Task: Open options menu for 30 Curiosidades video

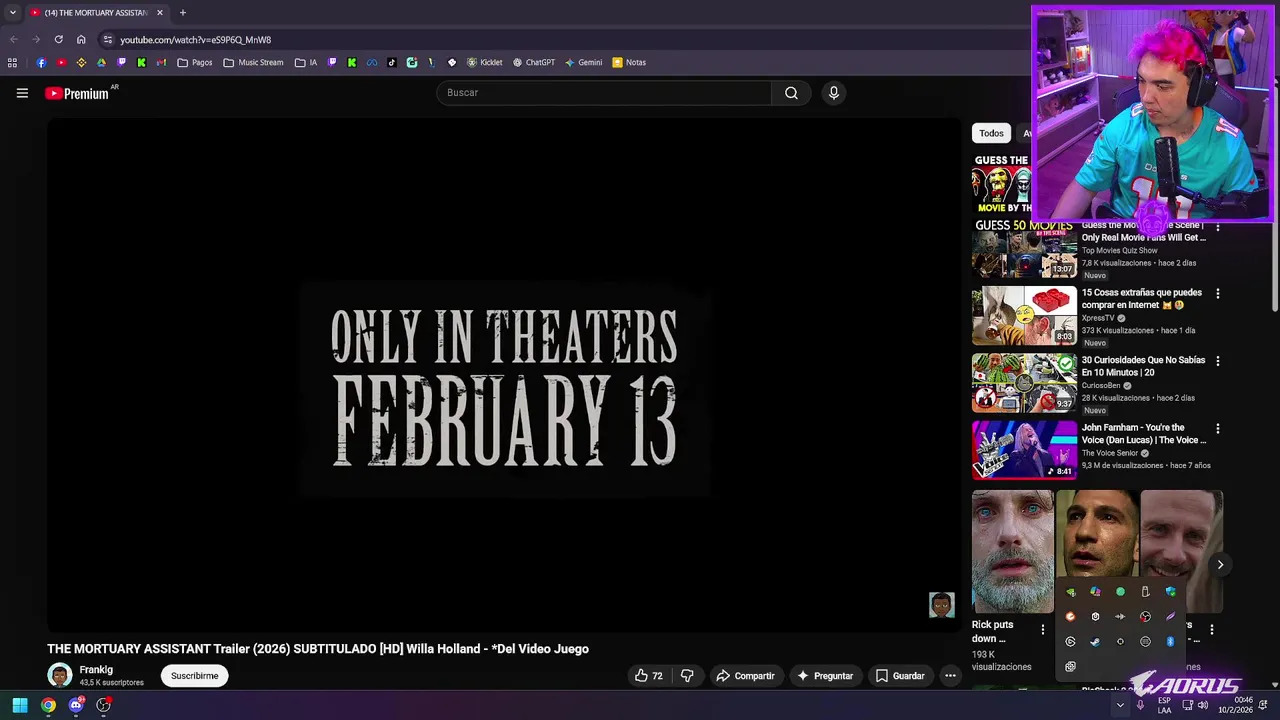Action: click(x=1217, y=361)
